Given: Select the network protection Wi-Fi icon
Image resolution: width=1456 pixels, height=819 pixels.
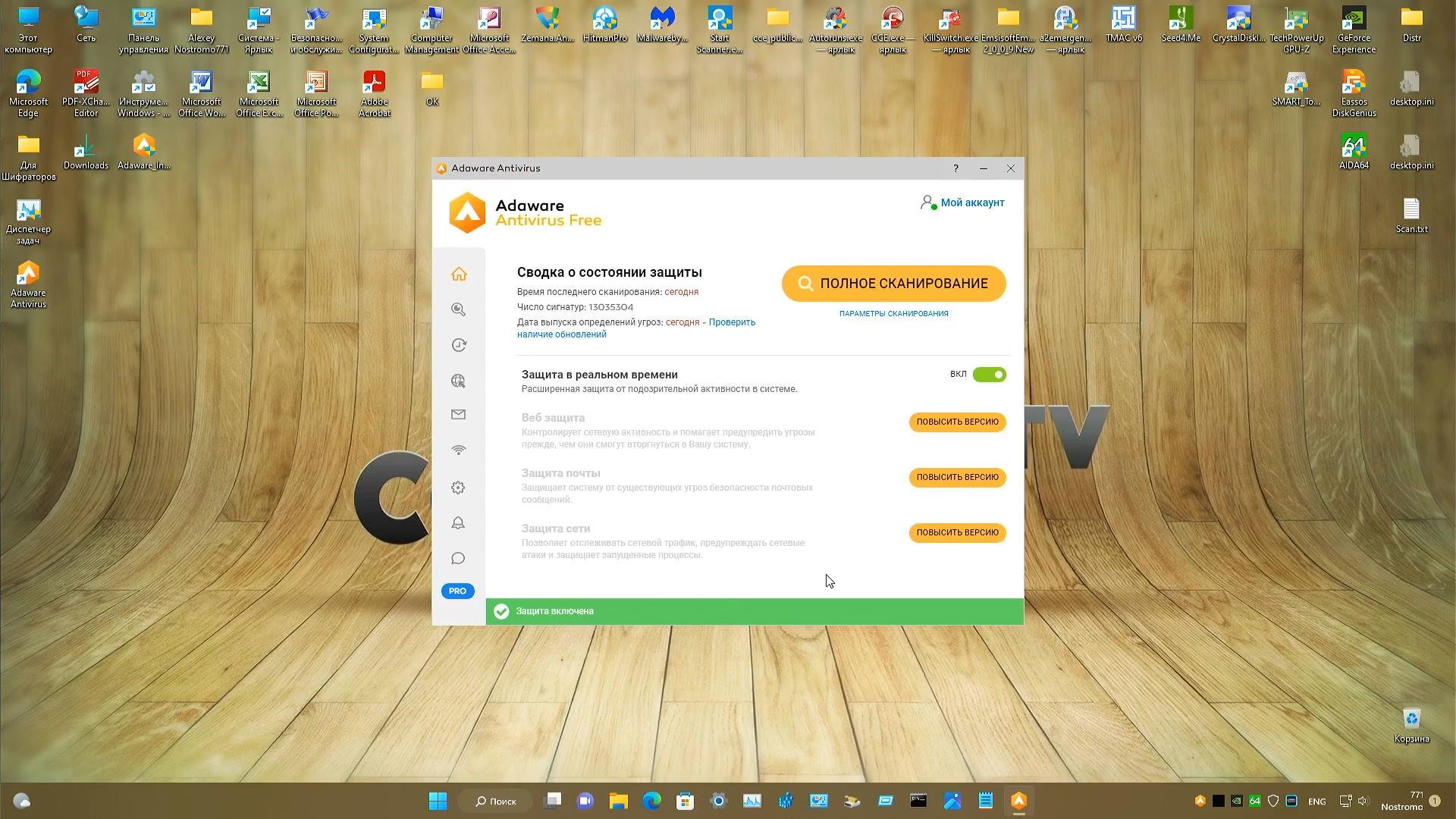Looking at the screenshot, I should click(458, 450).
